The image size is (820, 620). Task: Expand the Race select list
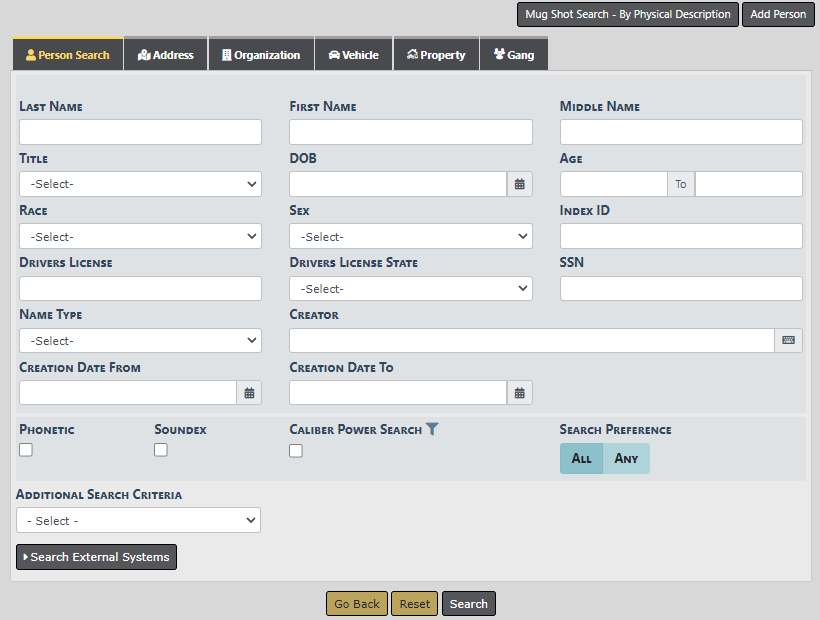pos(140,237)
